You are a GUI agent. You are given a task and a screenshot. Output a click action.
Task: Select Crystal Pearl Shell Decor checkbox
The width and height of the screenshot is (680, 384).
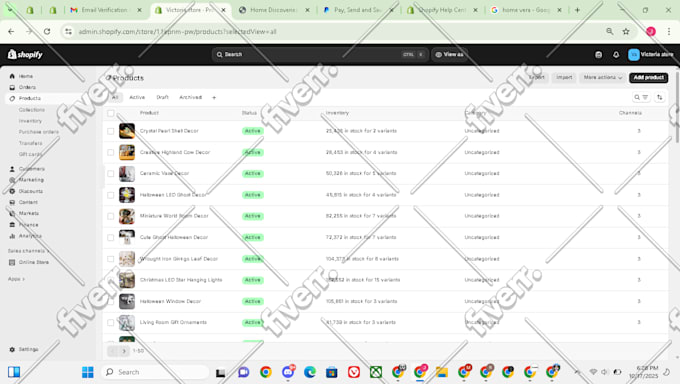click(111, 131)
